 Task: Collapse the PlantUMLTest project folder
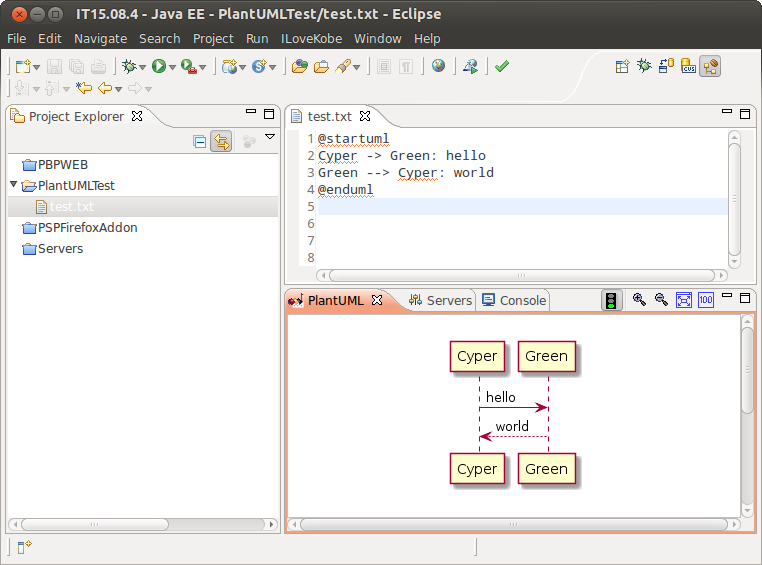[x=13, y=185]
